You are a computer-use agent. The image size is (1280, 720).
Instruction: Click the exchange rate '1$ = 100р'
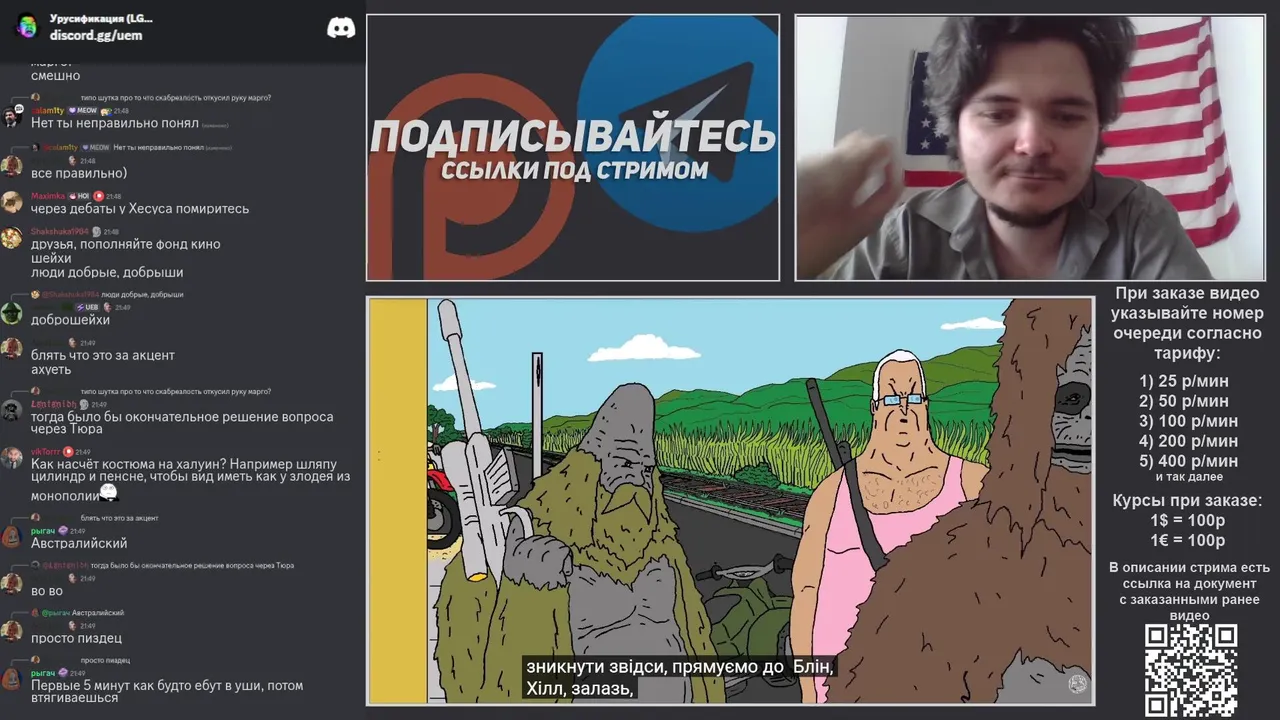click(1187, 520)
